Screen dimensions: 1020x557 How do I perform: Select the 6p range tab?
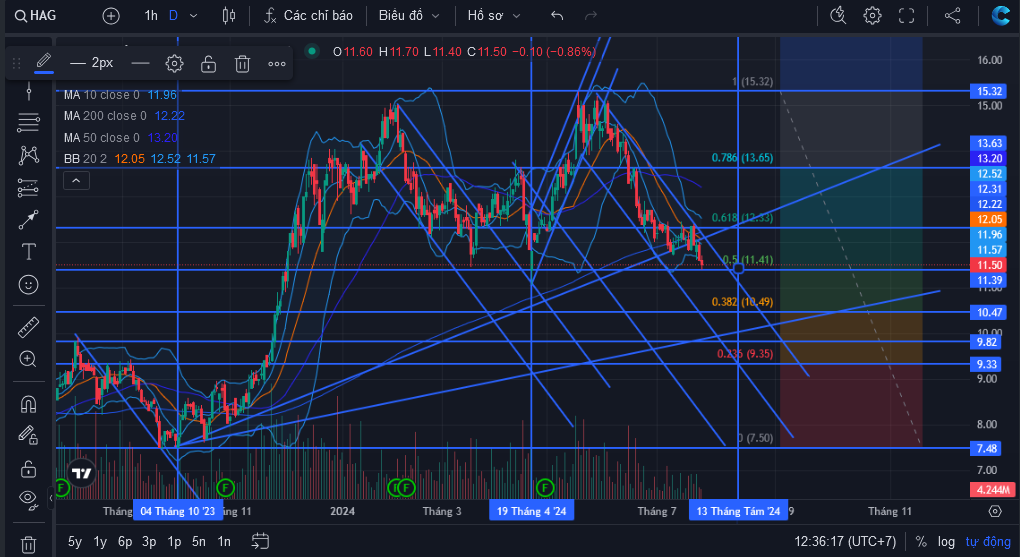coord(125,541)
